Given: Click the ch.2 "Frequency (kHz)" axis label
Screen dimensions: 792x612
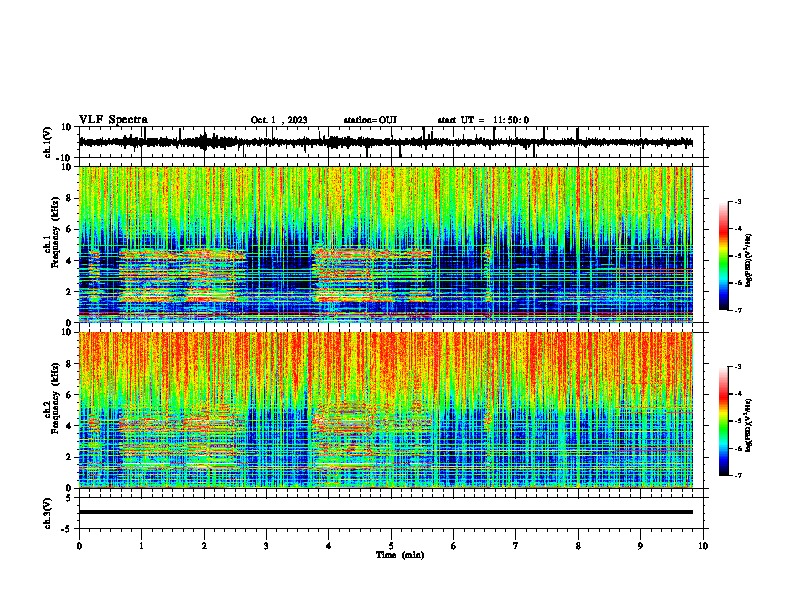Looking at the screenshot, I should coord(55,398).
